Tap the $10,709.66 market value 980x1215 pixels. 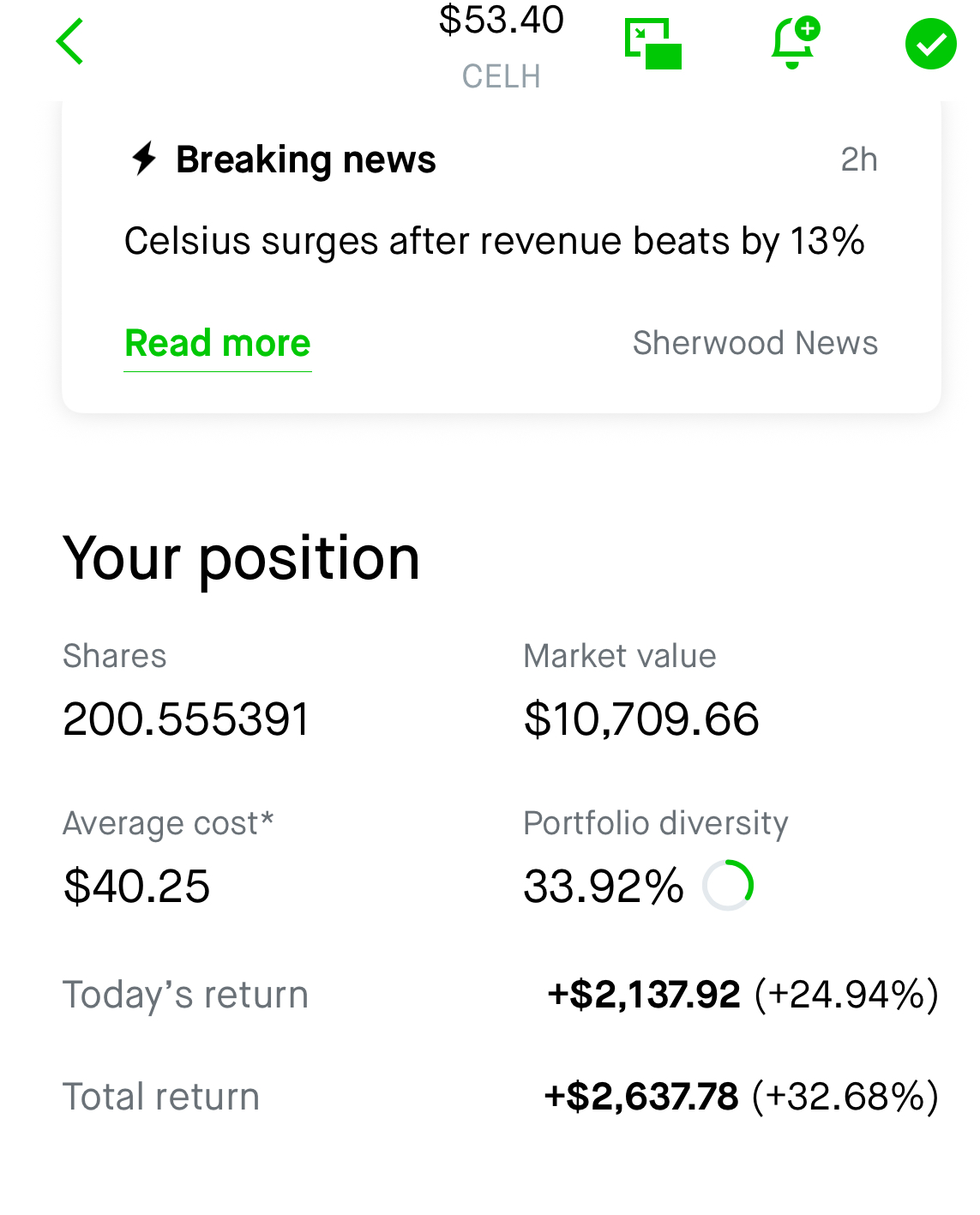pos(641,719)
